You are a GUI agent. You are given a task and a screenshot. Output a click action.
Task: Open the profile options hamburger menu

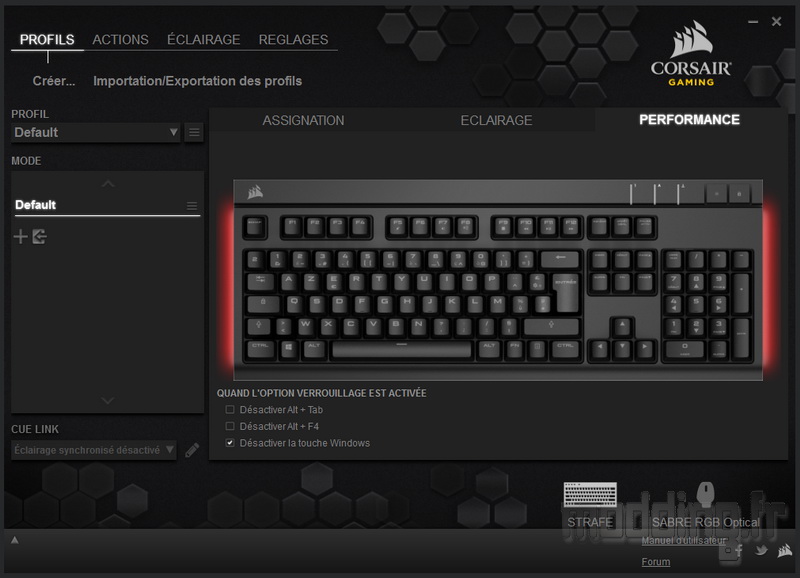194,133
